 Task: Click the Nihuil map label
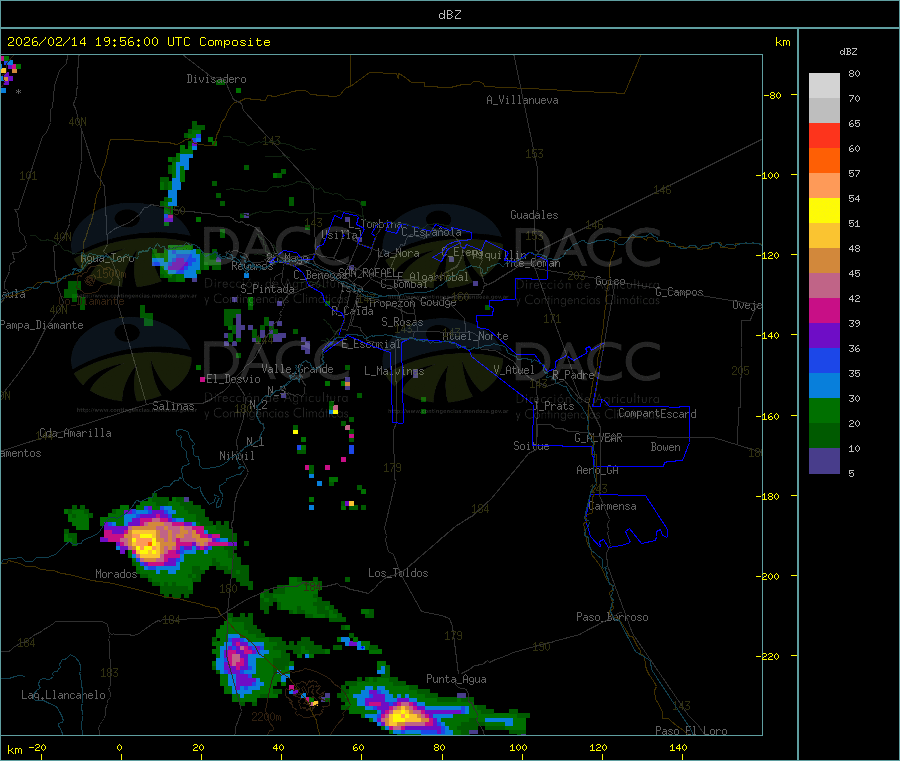click(236, 456)
